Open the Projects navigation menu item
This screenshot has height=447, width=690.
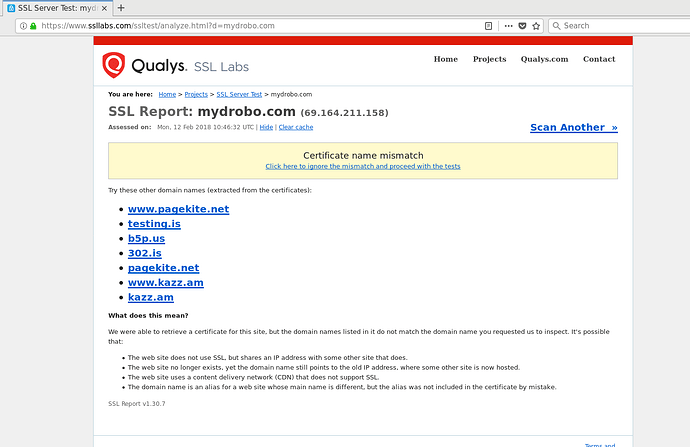[489, 59]
